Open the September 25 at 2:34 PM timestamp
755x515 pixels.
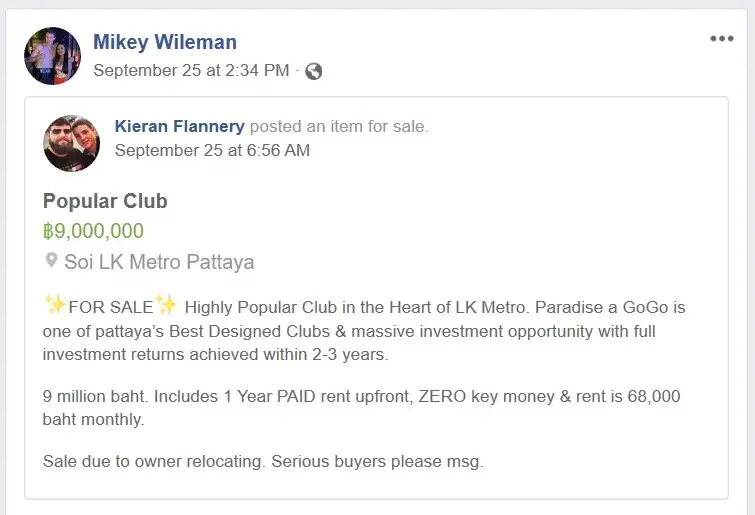tap(191, 71)
